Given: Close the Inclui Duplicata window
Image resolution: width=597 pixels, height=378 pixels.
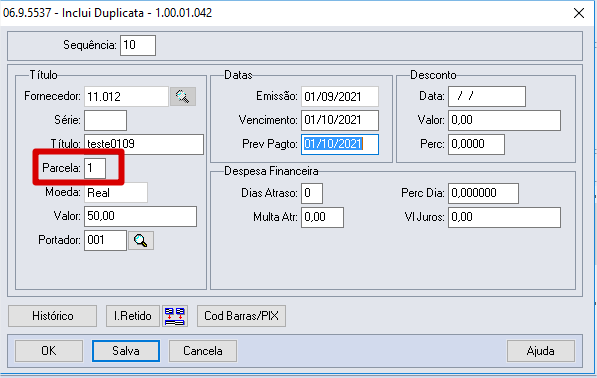Looking at the screenshot, I should (579, 13).
